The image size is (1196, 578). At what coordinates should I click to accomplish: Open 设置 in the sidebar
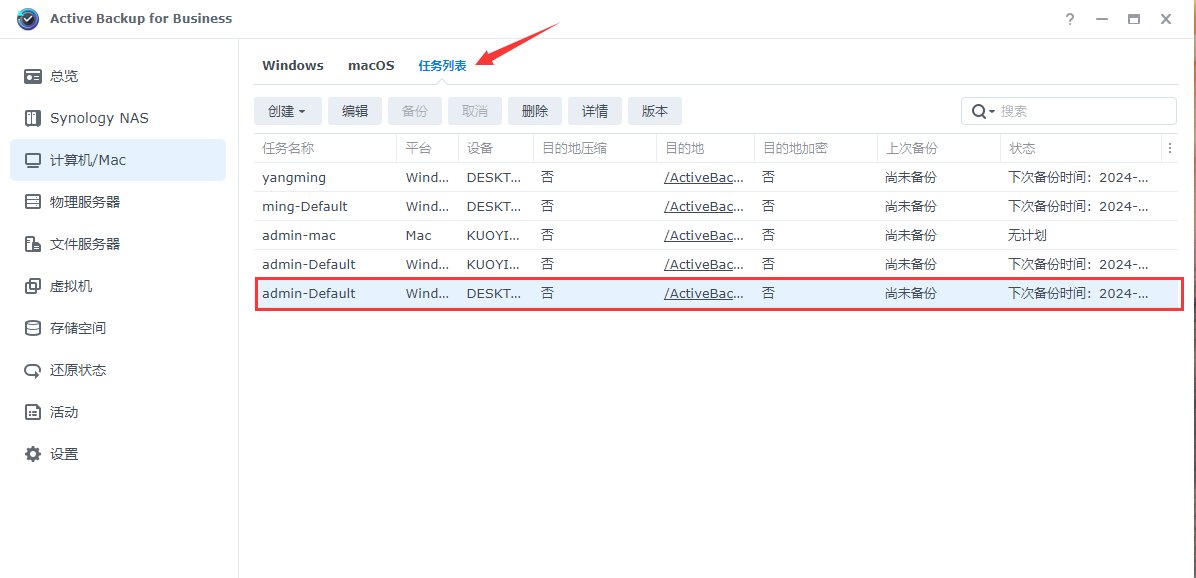click(x=117, y=454)
